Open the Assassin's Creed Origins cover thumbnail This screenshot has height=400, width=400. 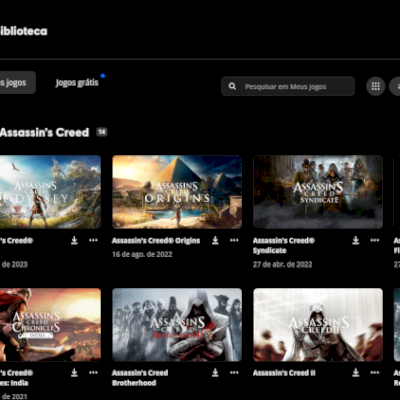pyautogui.click(x=177, y=192)
